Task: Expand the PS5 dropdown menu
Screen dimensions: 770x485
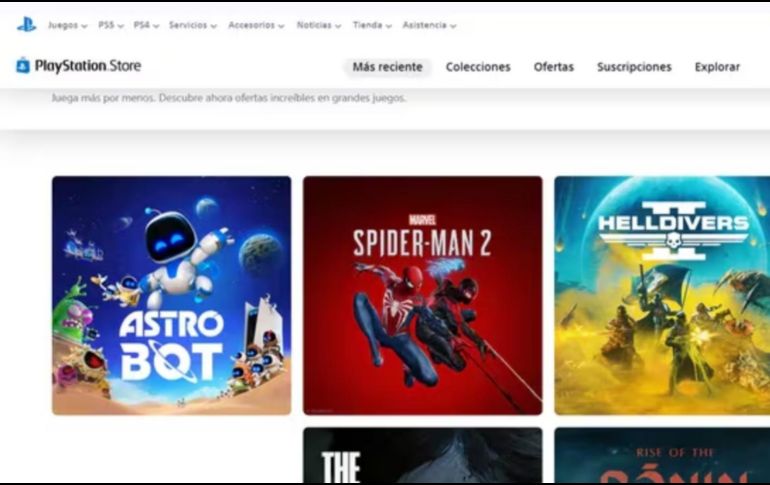Action: coord(110,25)
